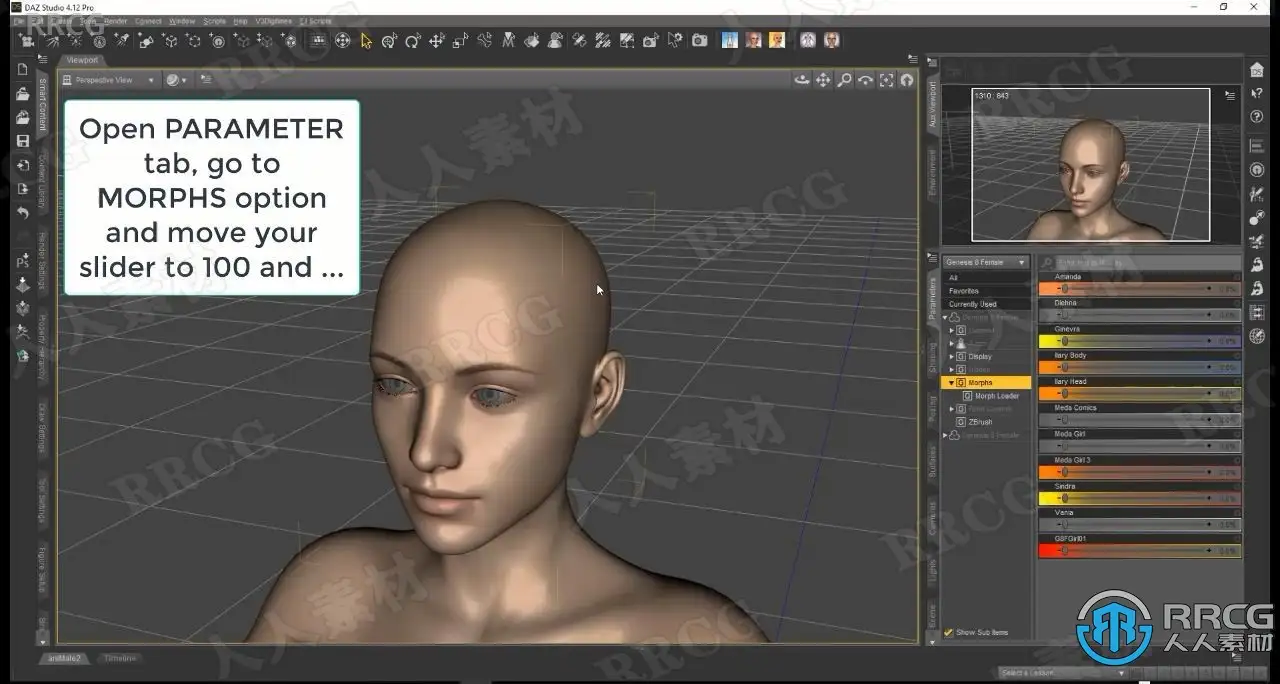Image resolution: width=1280 pixels, height=684 pixels.
Task: Open the Window menu
Action: tap(182, 20)
